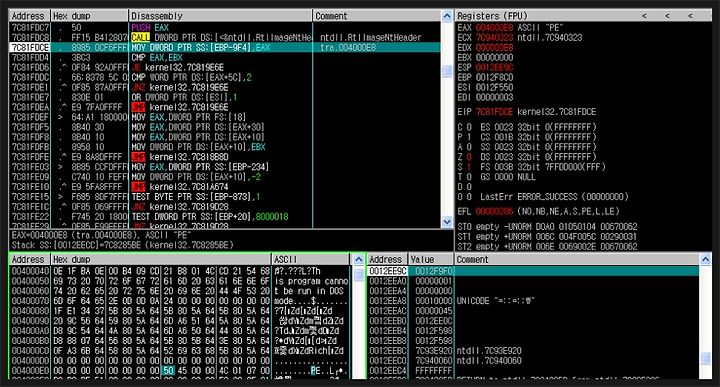This screenshot has width=720, height=387.
Task: Click the Registers (FPU) header bar
Action: coord(583,16)
